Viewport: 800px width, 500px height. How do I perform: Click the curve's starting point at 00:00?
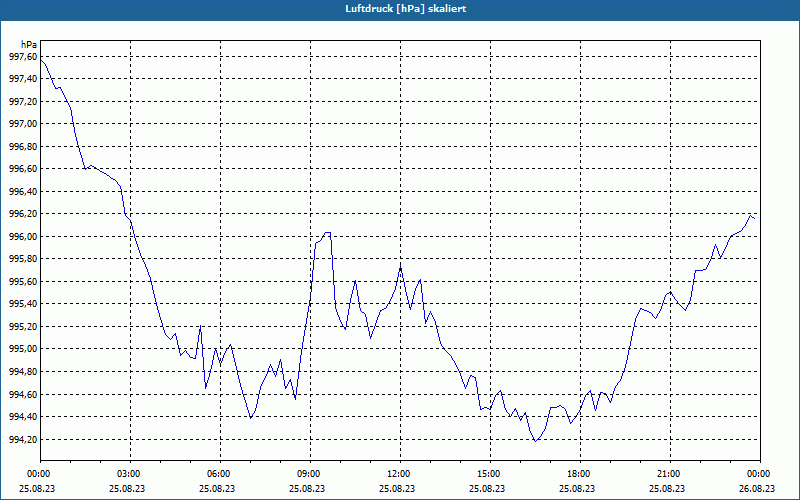[41, 60]
